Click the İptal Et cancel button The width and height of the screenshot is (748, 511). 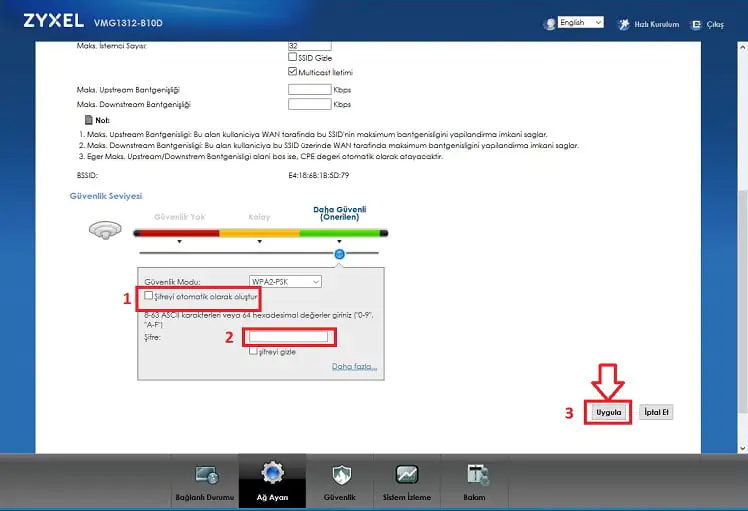point(656,412)
